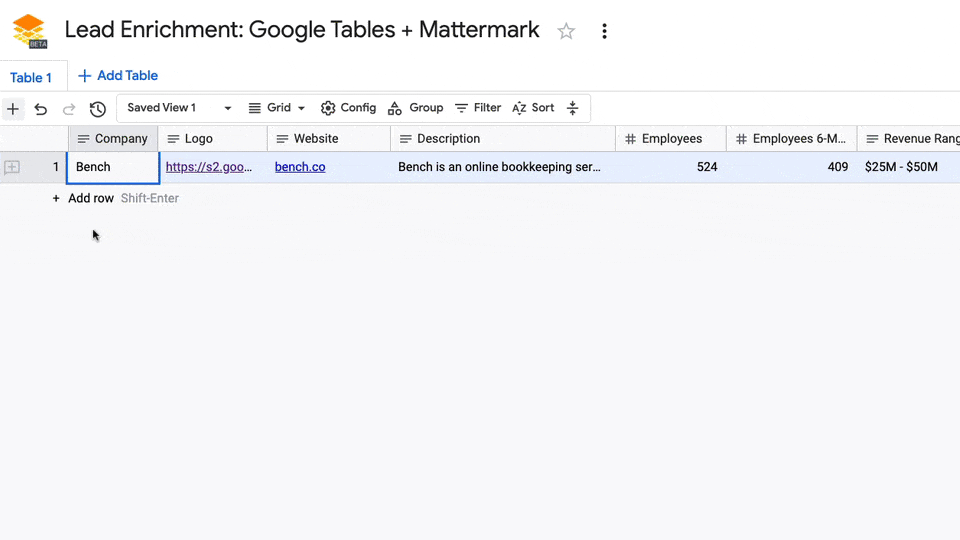
Task: Select the Bench description cell
Action: [x=503, y=167]
